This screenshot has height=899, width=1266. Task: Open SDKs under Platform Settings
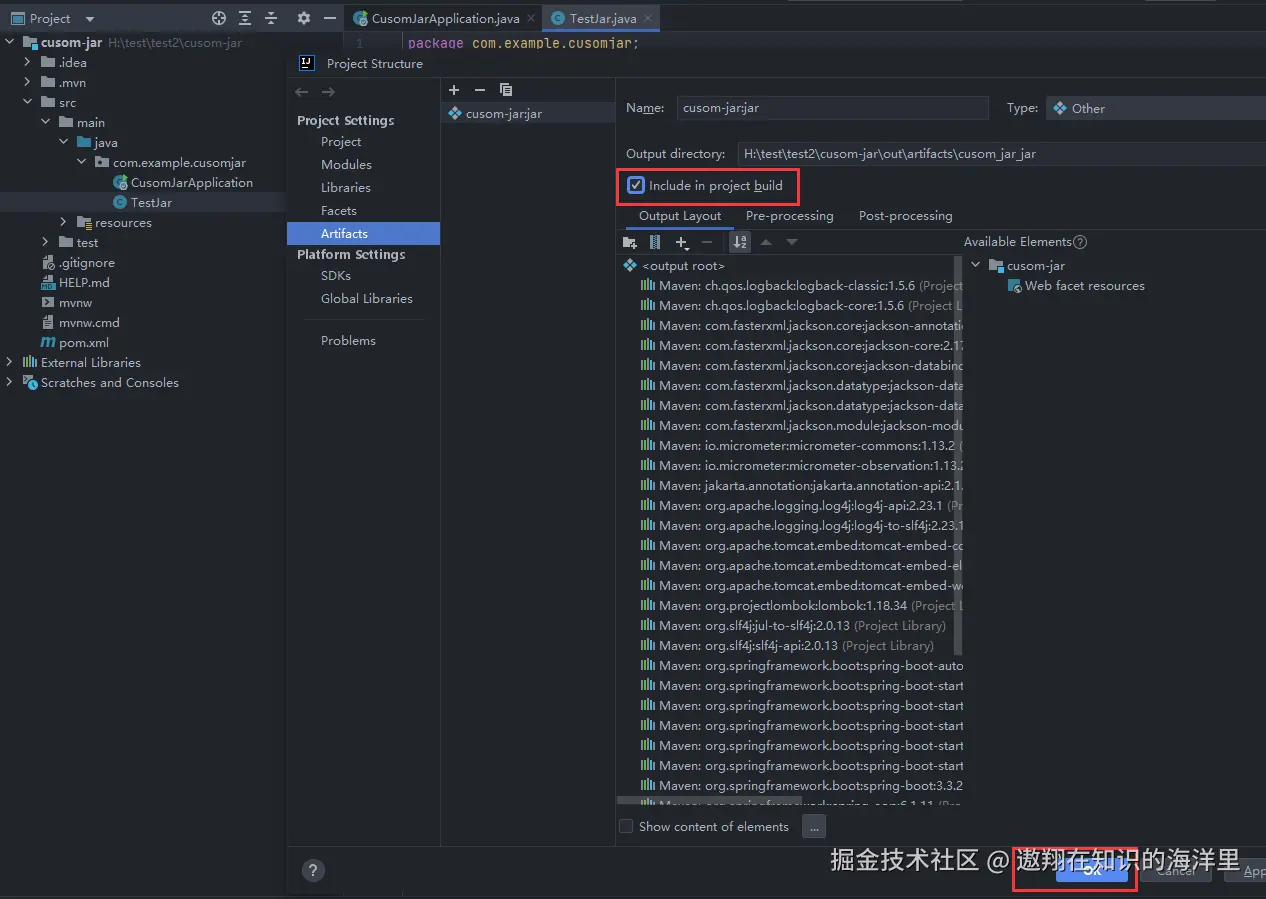click(335, 276)
